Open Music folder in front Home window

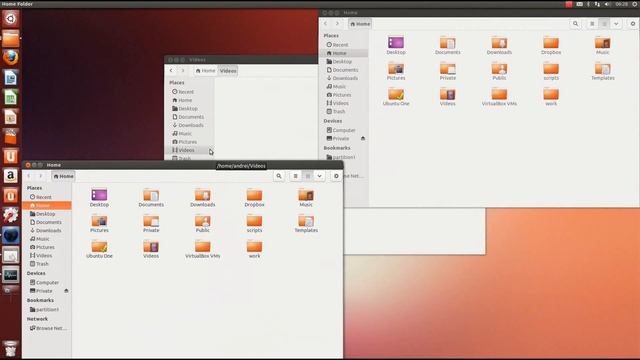click(x=306, y=198)
